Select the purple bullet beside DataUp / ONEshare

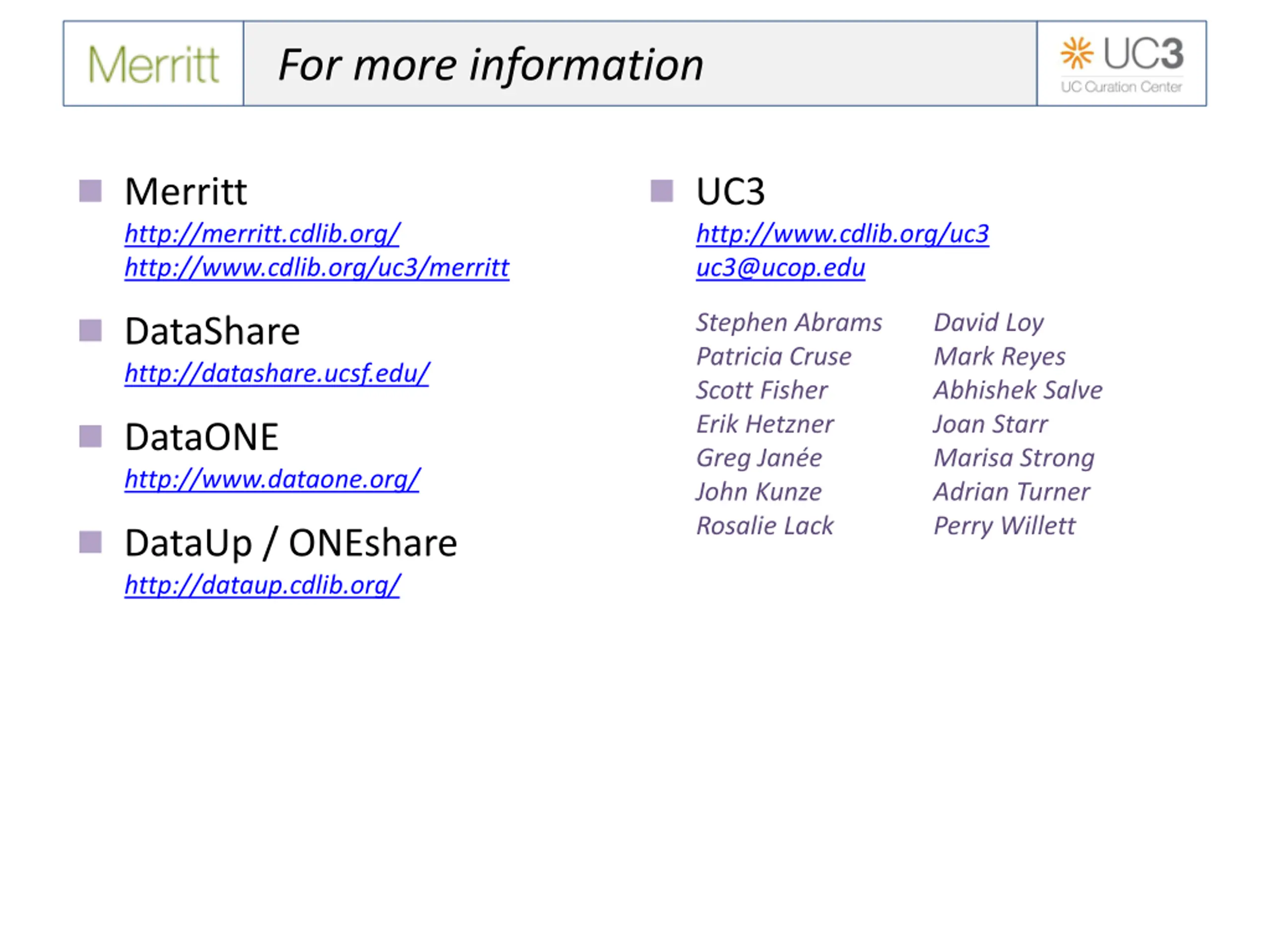tap(91, 542)
